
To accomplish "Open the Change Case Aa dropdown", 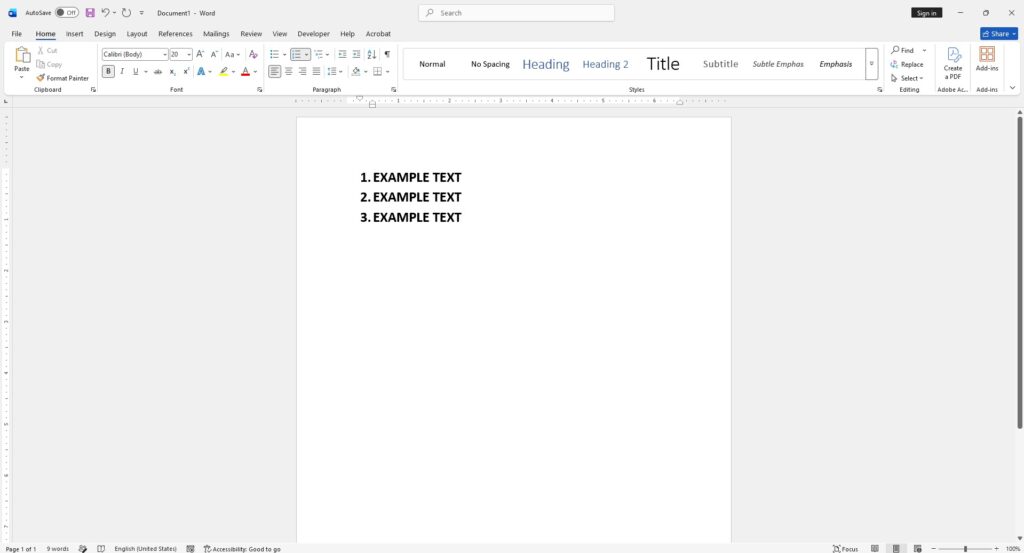I will (232, 54).
